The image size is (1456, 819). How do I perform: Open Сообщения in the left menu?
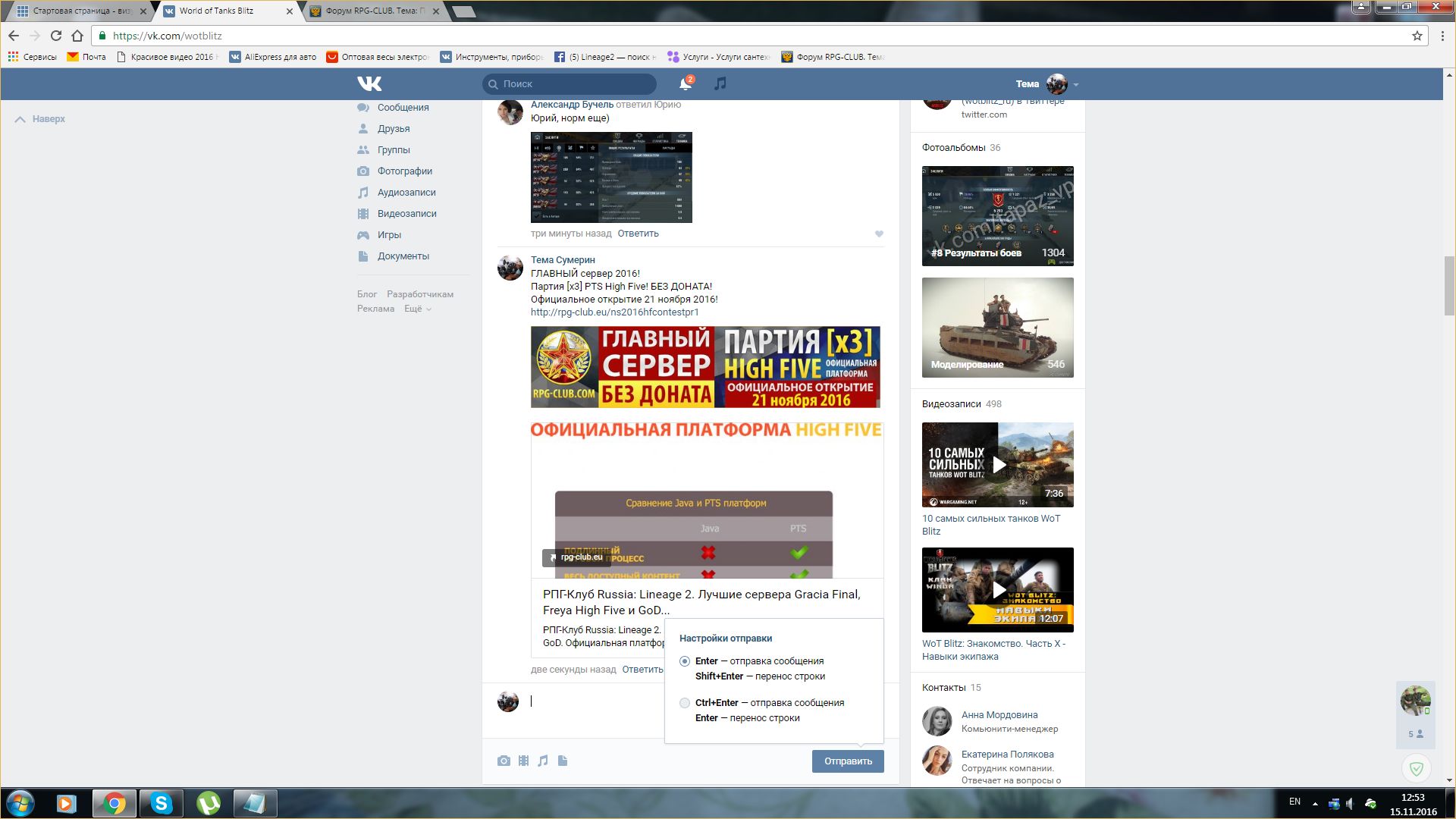pyautogui.click(x=403, y=108)
